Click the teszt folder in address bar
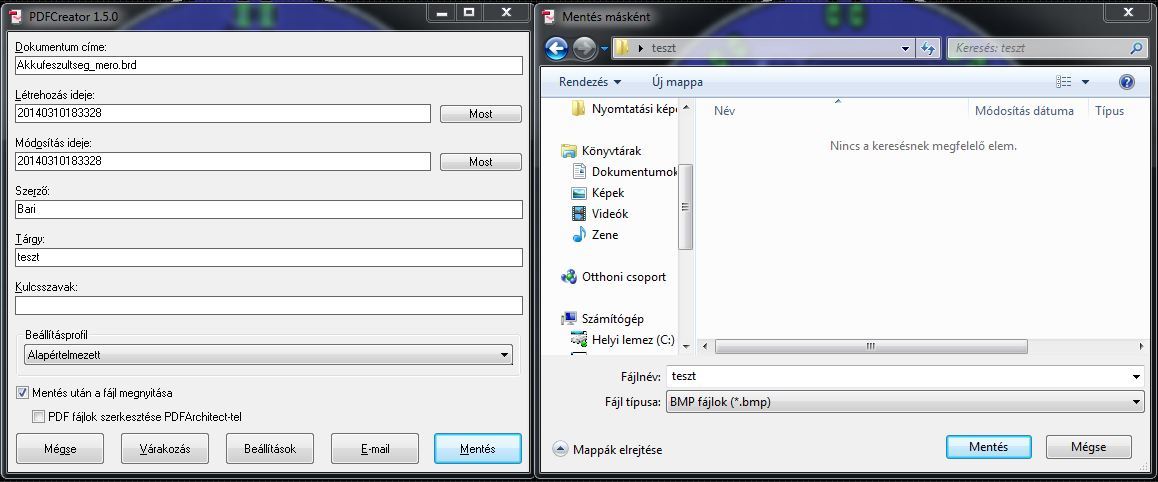1158x482 pixels. 664,48
